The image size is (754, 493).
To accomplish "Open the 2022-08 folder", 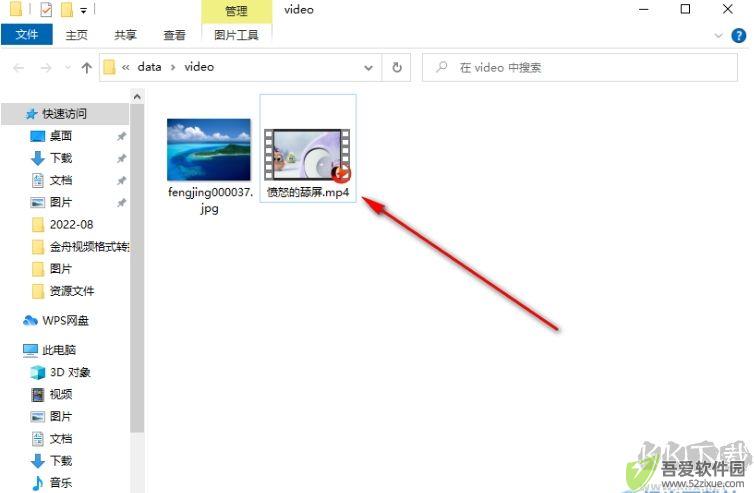I will pyautogui.click(x=71, y=225).
